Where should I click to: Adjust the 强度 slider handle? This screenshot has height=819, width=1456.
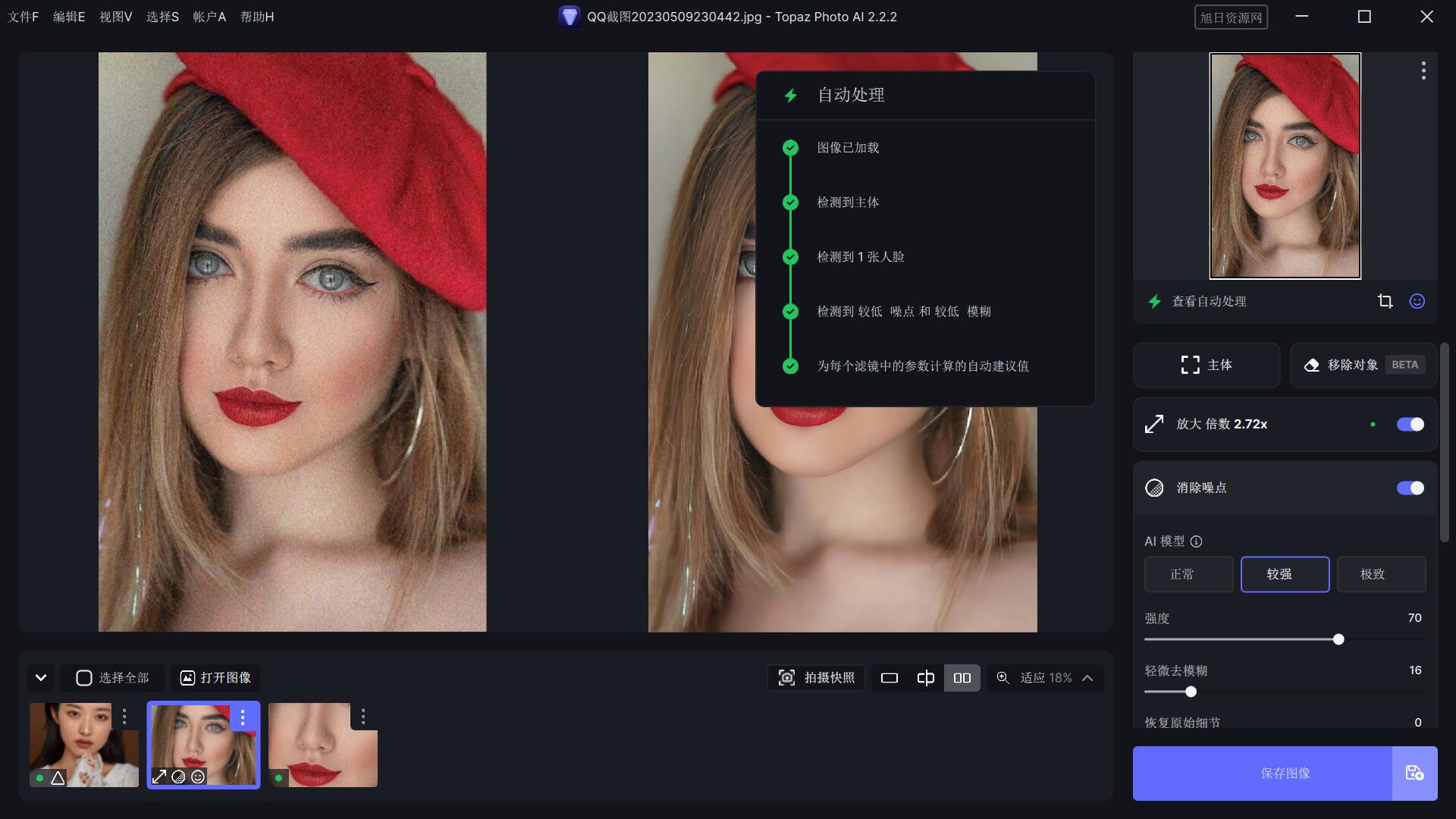tap(1338, 639)
